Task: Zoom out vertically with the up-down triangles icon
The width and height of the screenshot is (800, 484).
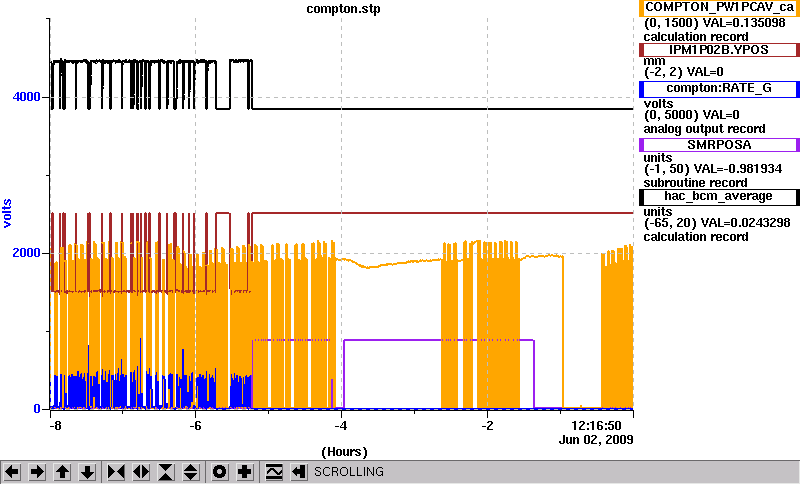Action: (x=190, y=472)
